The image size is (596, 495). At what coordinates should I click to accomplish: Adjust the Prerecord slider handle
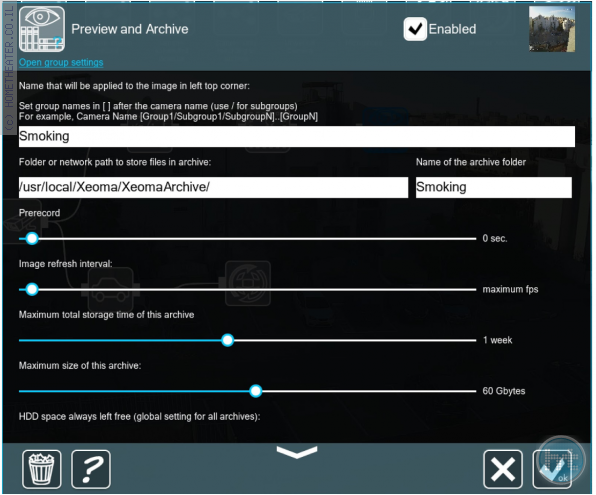[x=32, y=239]
